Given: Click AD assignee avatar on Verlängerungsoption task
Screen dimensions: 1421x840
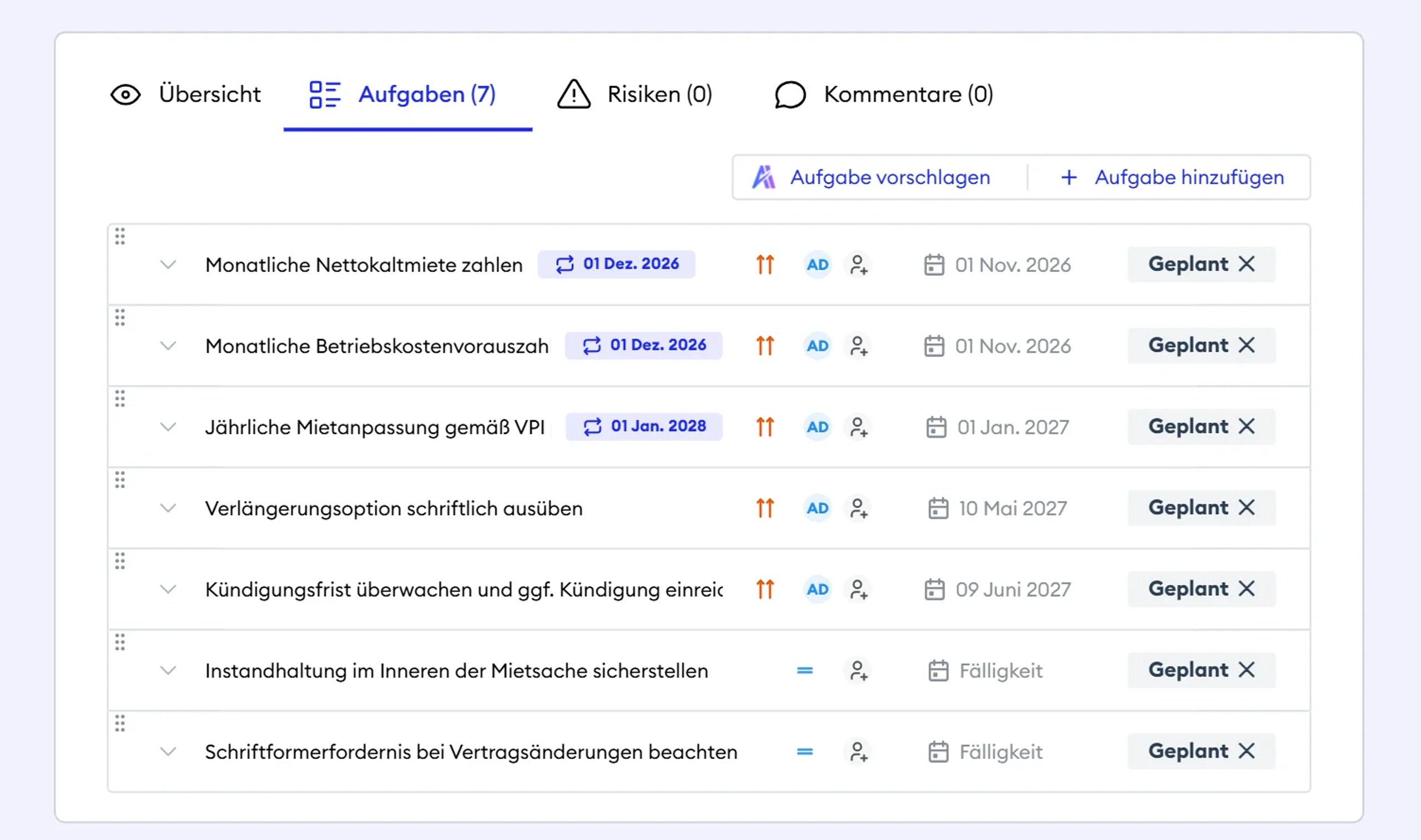Looking at the screenshot, I should [818, 508].
